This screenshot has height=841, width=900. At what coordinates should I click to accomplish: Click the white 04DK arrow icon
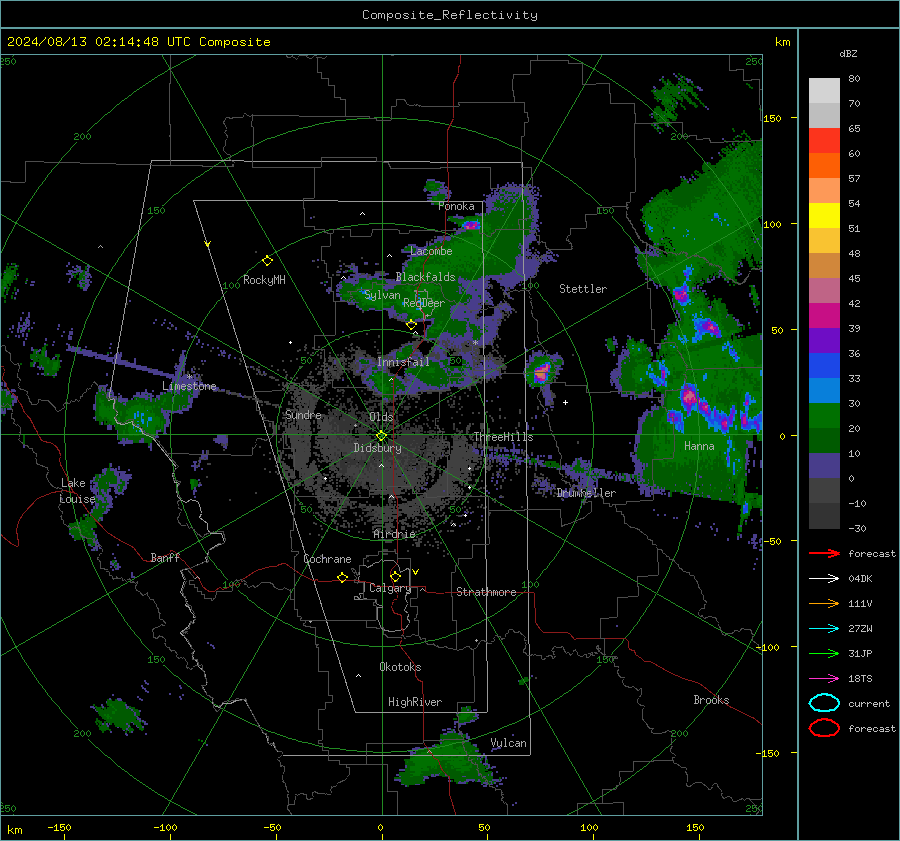[x=824, y=579]
